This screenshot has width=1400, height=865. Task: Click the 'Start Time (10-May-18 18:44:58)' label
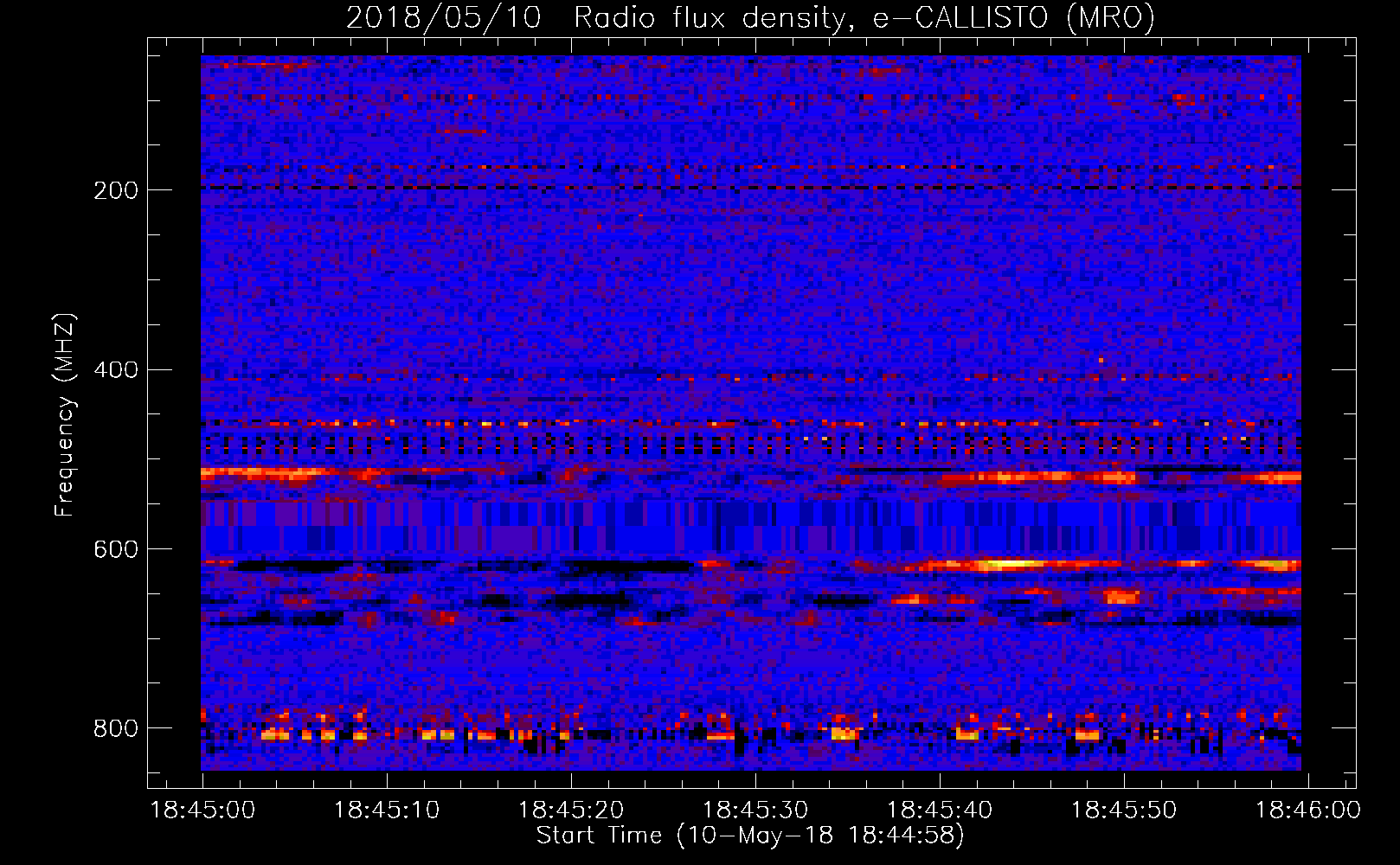[750, 836]
